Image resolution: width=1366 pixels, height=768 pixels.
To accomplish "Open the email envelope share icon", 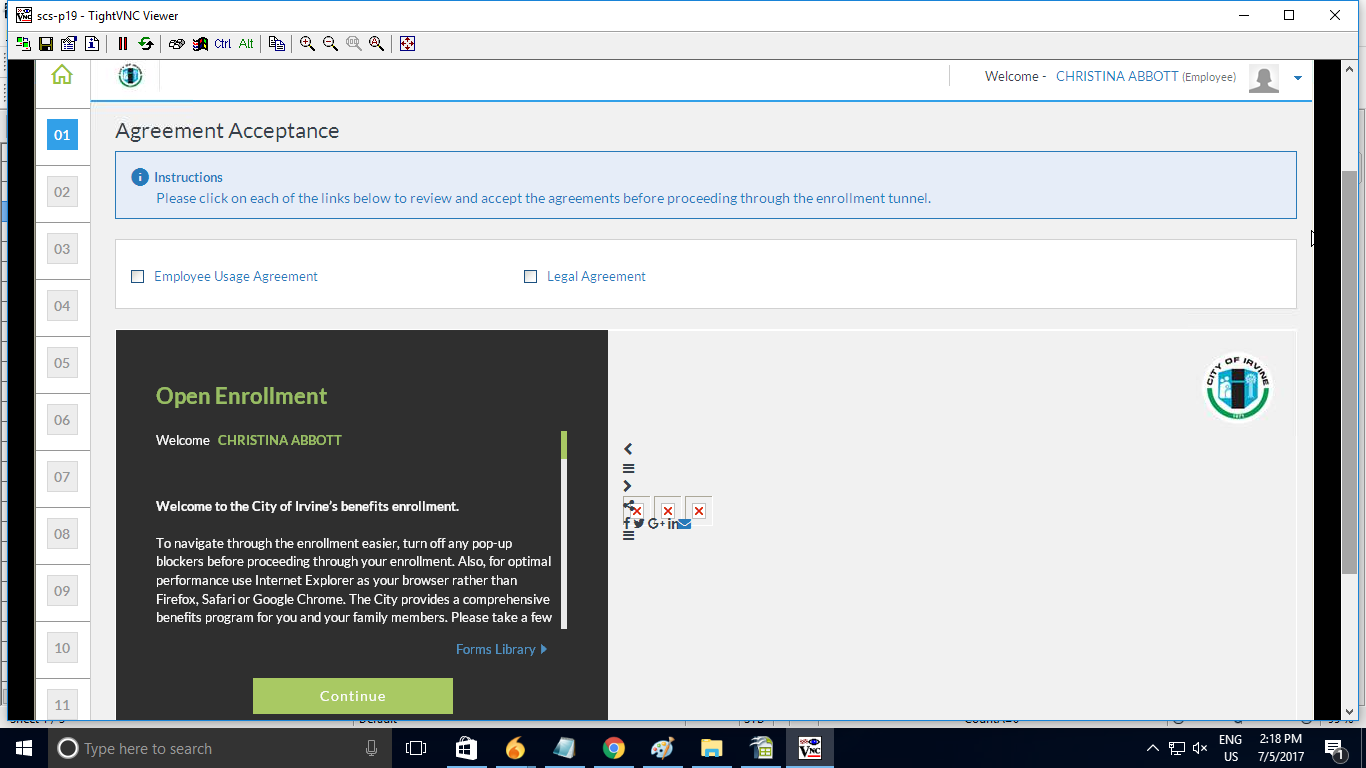I will tap(683, 522).
